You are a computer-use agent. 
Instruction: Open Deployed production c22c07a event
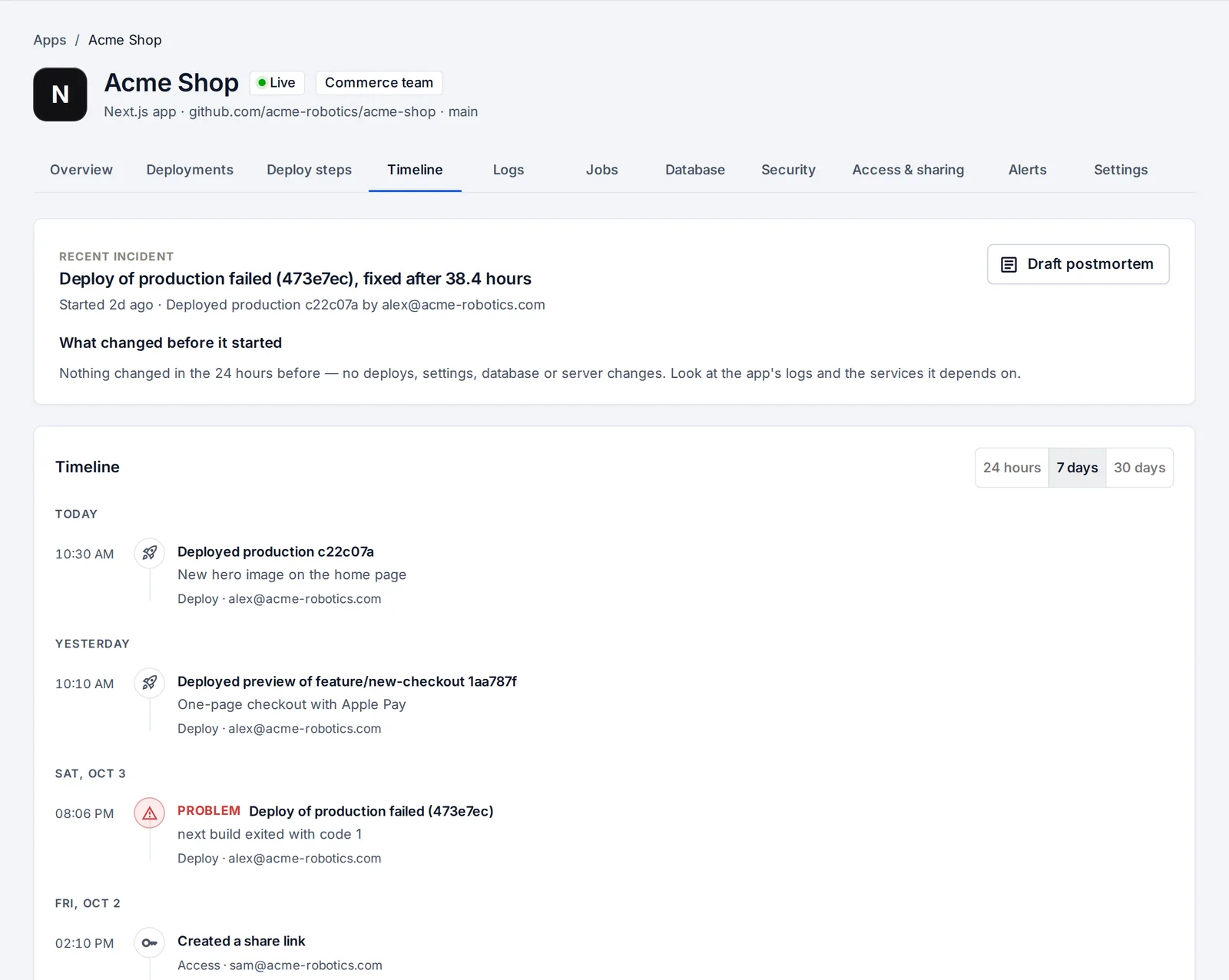pyautogui.click(x=276, y=551)
